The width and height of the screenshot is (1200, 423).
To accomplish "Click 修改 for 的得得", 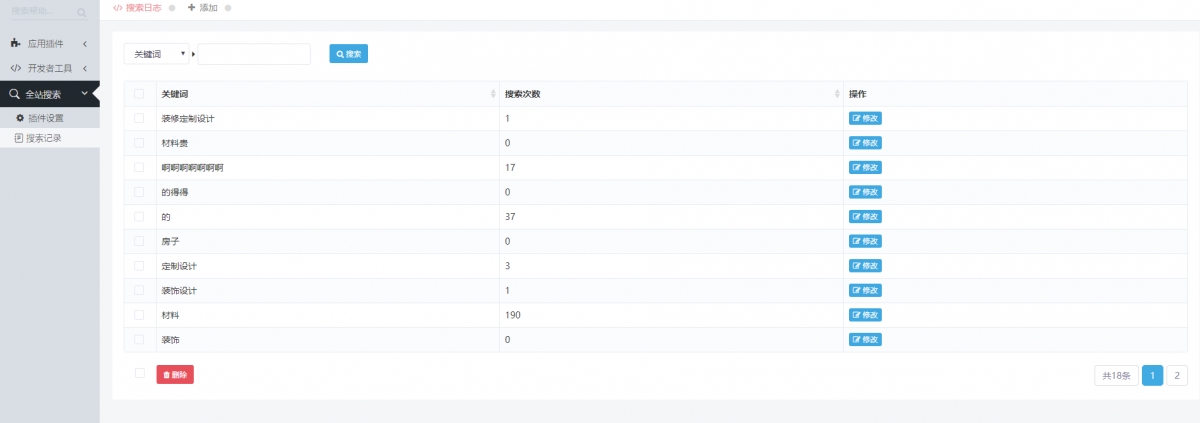I will click(865, 192).
